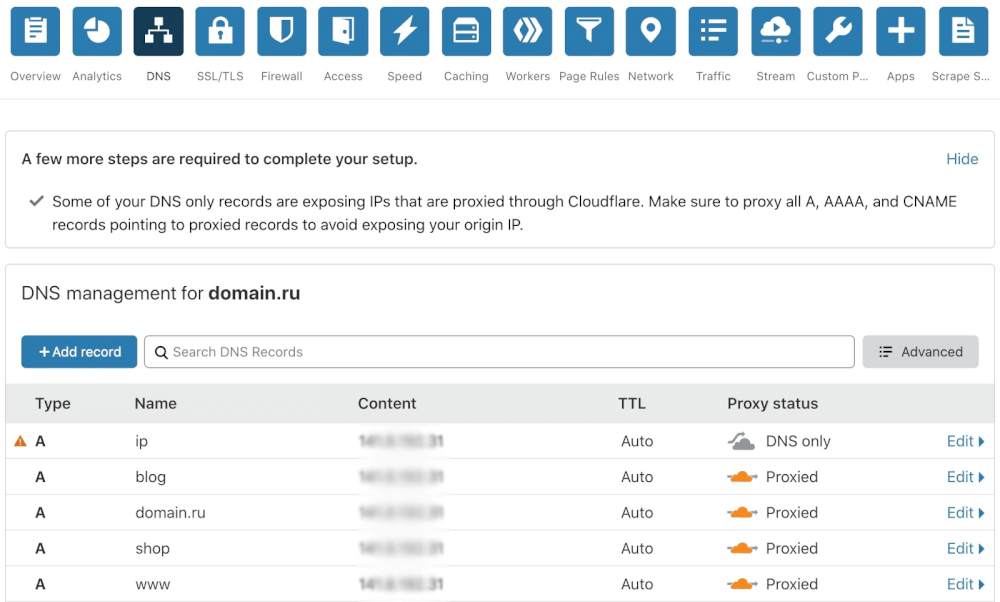Open the Firewall shield icon
The image size is (1000, 602).
pyautogui.click(x=282, y=32)
